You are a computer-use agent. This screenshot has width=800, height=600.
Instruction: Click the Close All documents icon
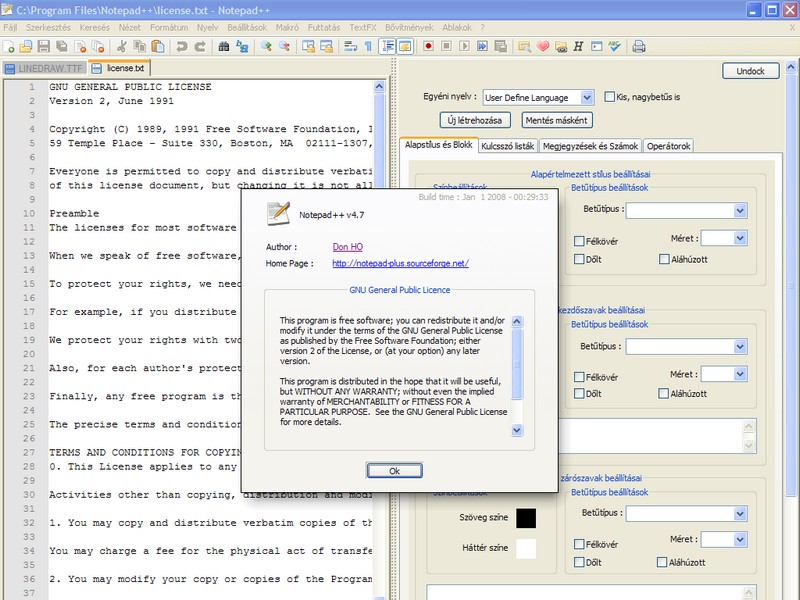pos(98,47)
